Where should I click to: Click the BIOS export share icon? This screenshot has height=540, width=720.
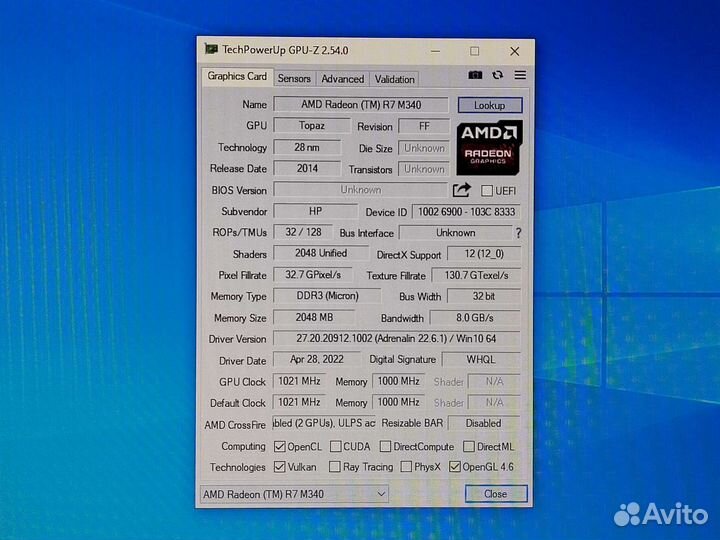point(461,190)
